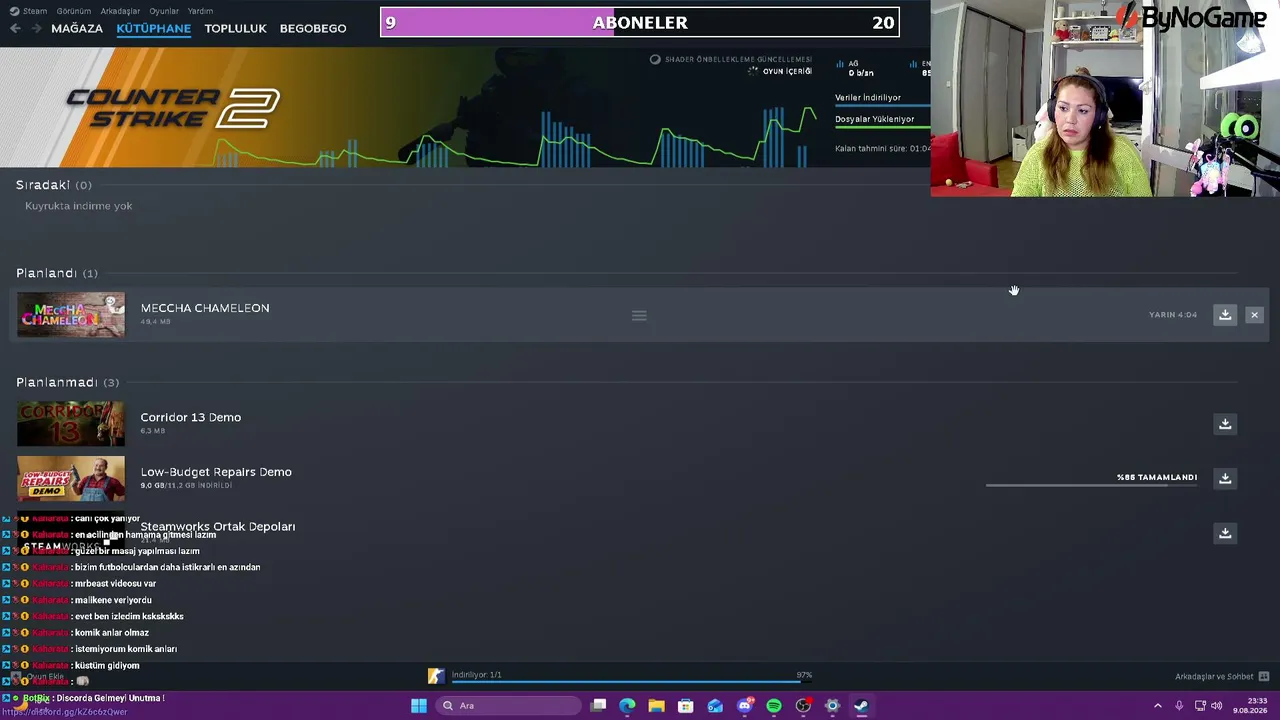Click the bottom download progress bar
The width and height of the screenshot is (1280, 720).
click(x=631, y=684)
